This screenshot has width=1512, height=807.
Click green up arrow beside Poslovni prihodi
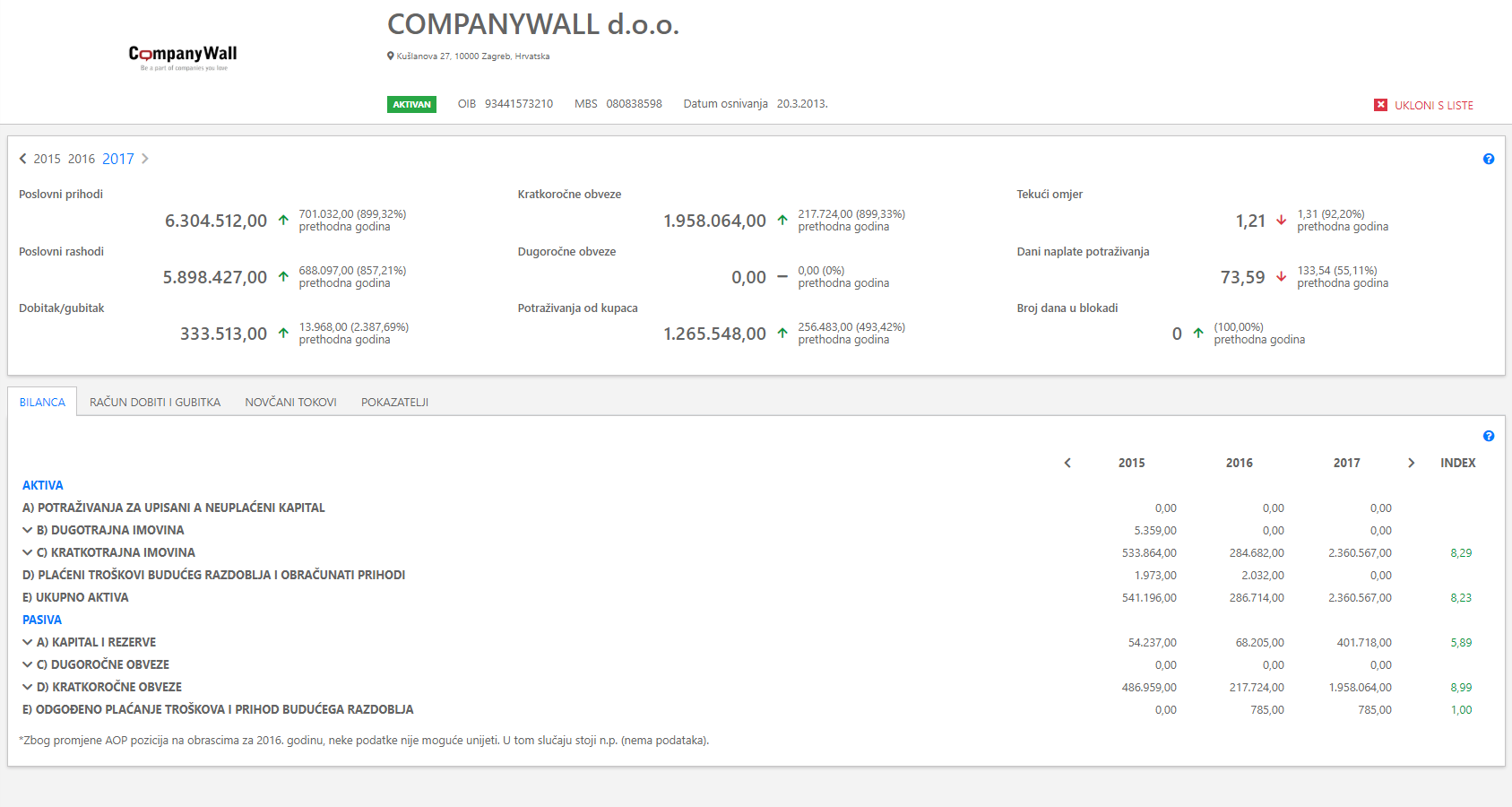[x=283, y=220]
